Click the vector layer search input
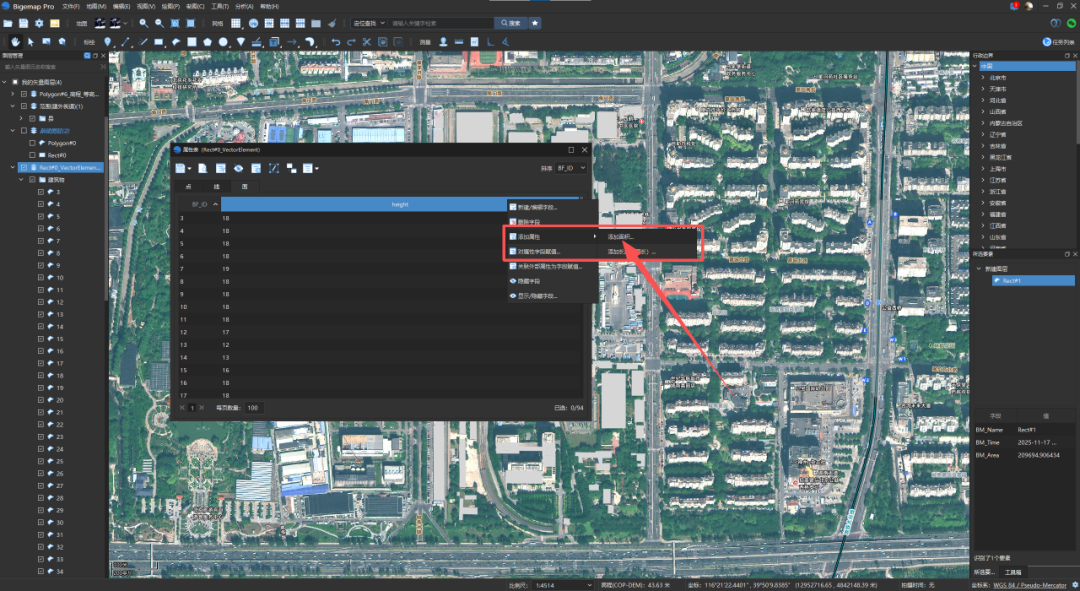1080x591 pixels. click(x=52, y=67)
